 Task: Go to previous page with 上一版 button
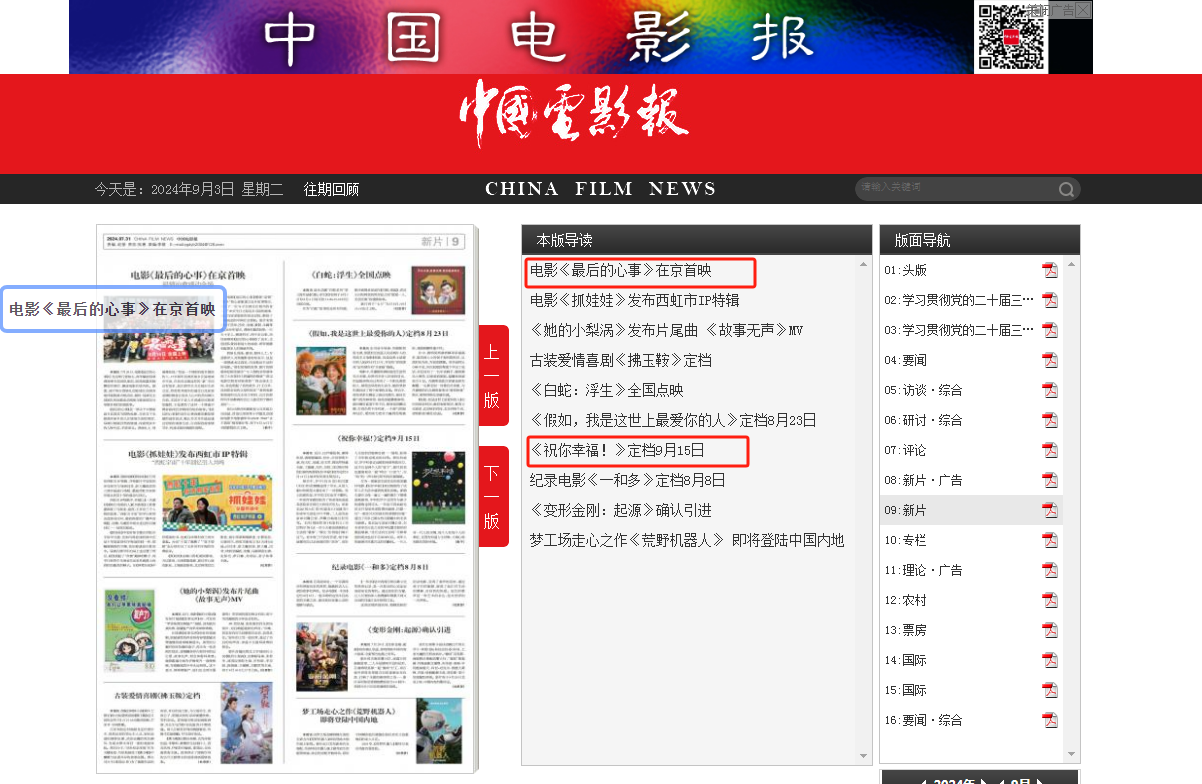(493, 376)
